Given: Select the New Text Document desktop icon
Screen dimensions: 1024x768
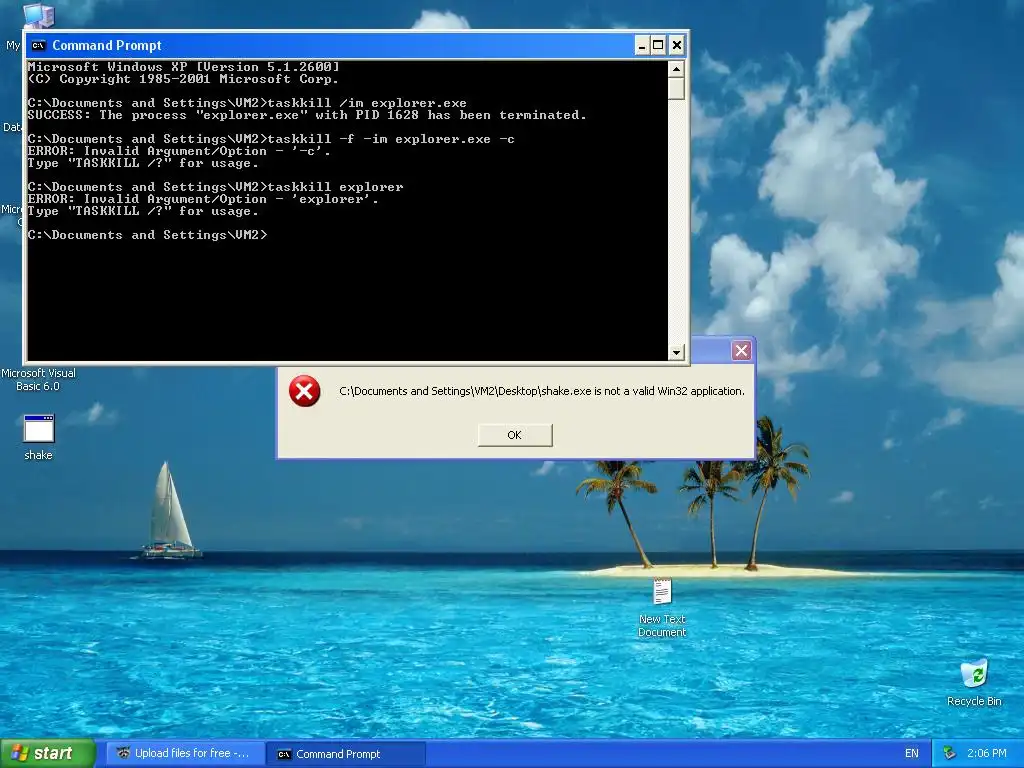Looking at the screenshot, I should click(x=662, y=607).
